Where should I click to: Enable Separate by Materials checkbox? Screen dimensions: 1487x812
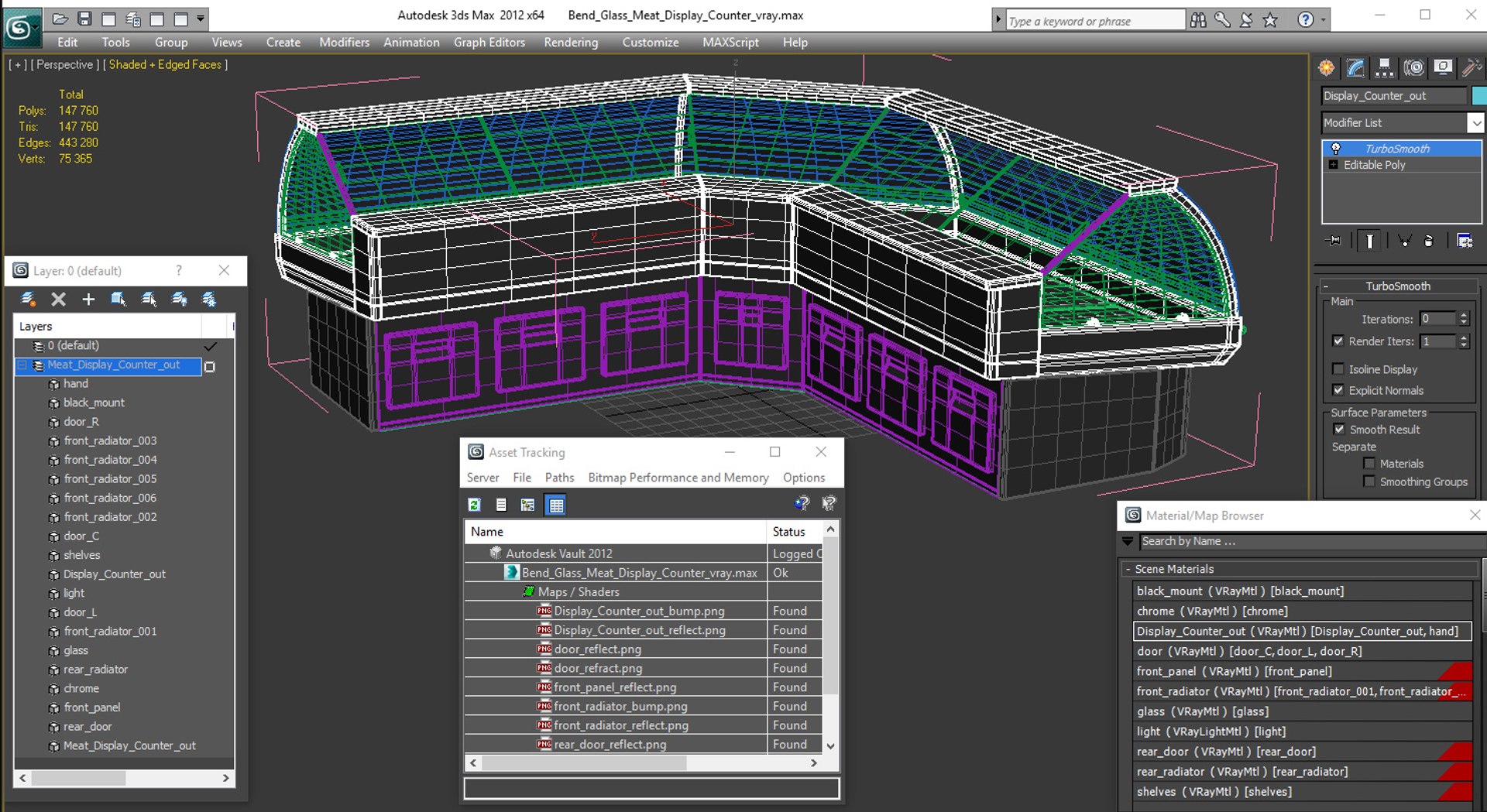click(x=1369, y=464)
